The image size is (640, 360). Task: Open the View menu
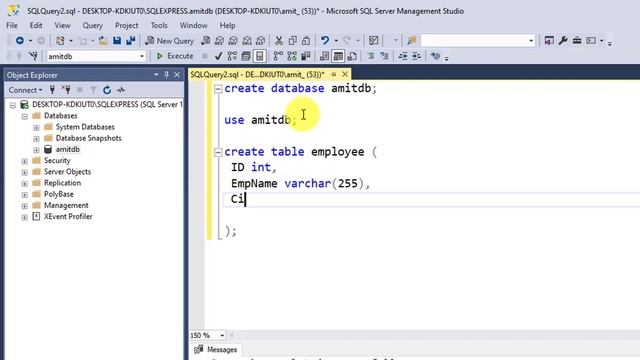[x=62, y=25]
